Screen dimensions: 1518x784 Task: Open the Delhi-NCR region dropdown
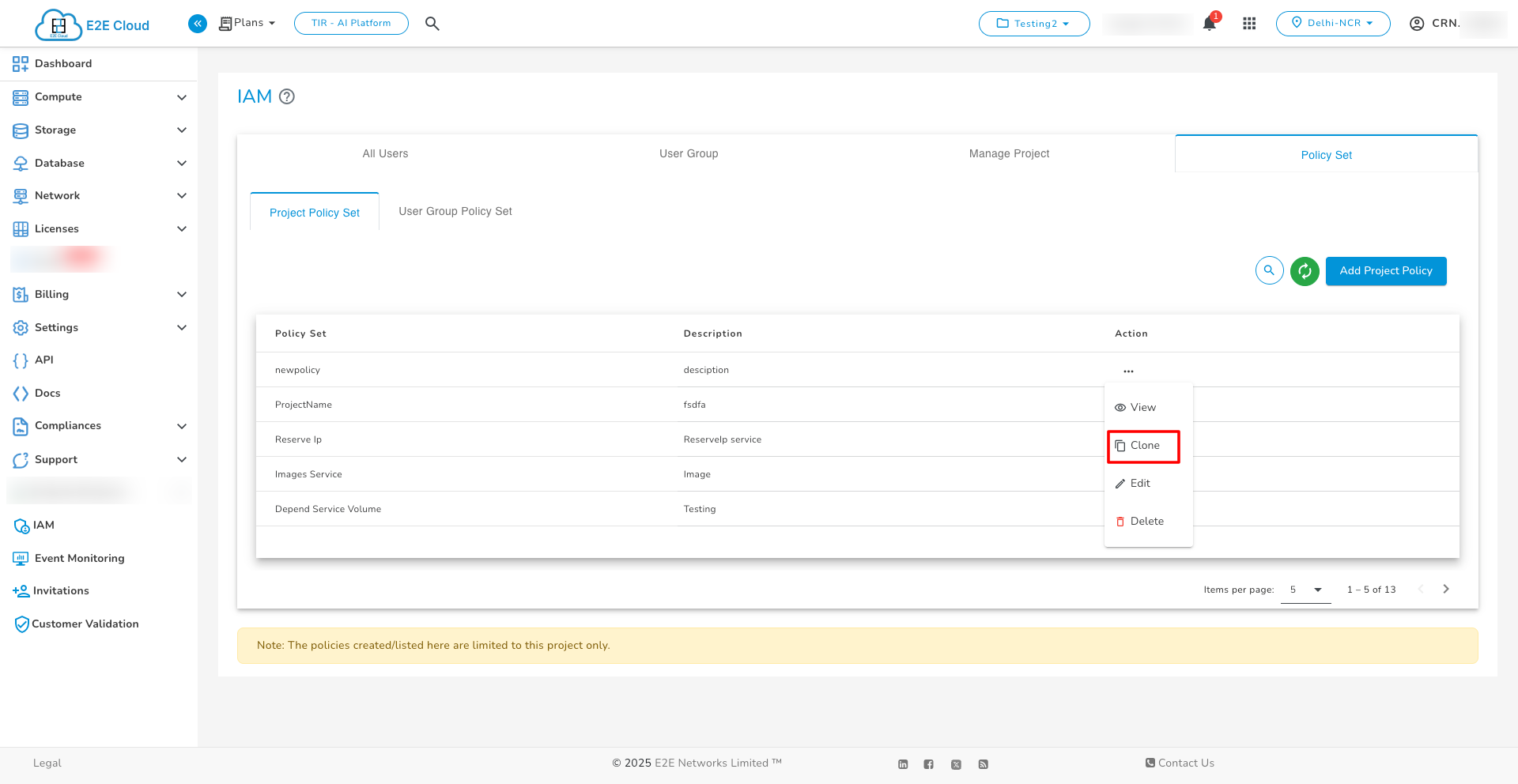coord(1332,24)
